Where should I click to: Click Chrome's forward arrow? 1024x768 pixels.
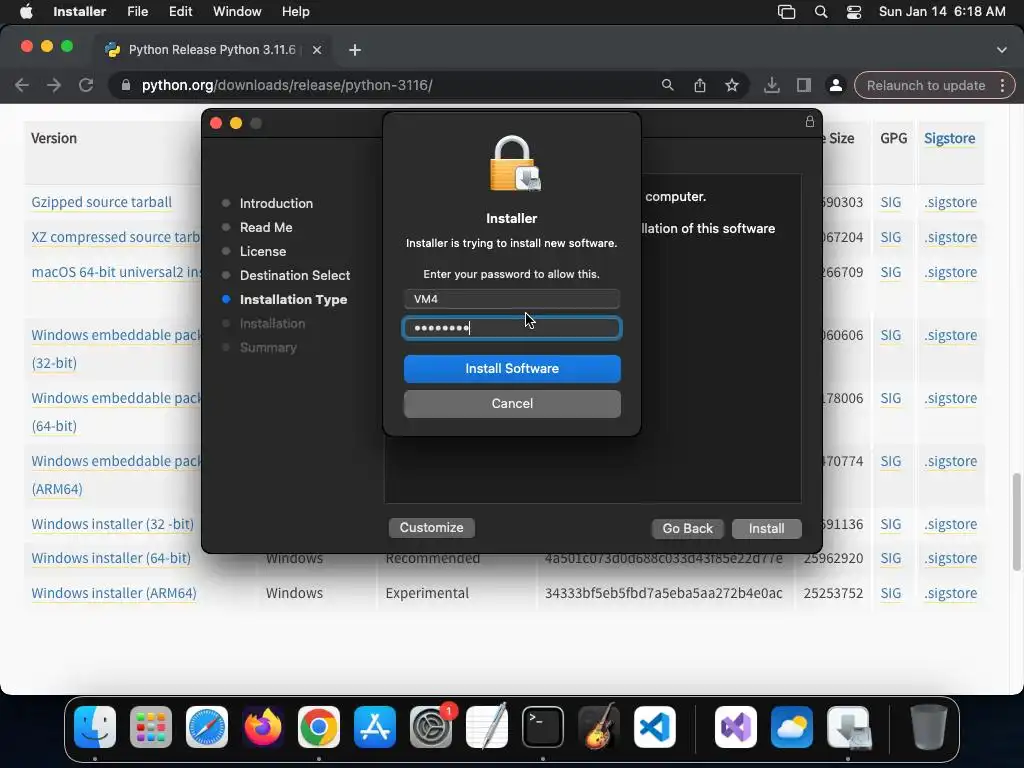point(54,86)
